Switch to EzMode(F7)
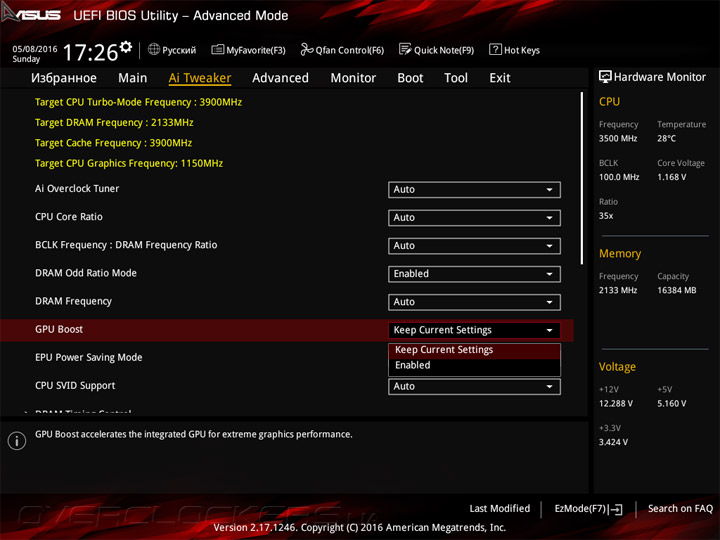720x540 pixels. (x=588, y=509)
